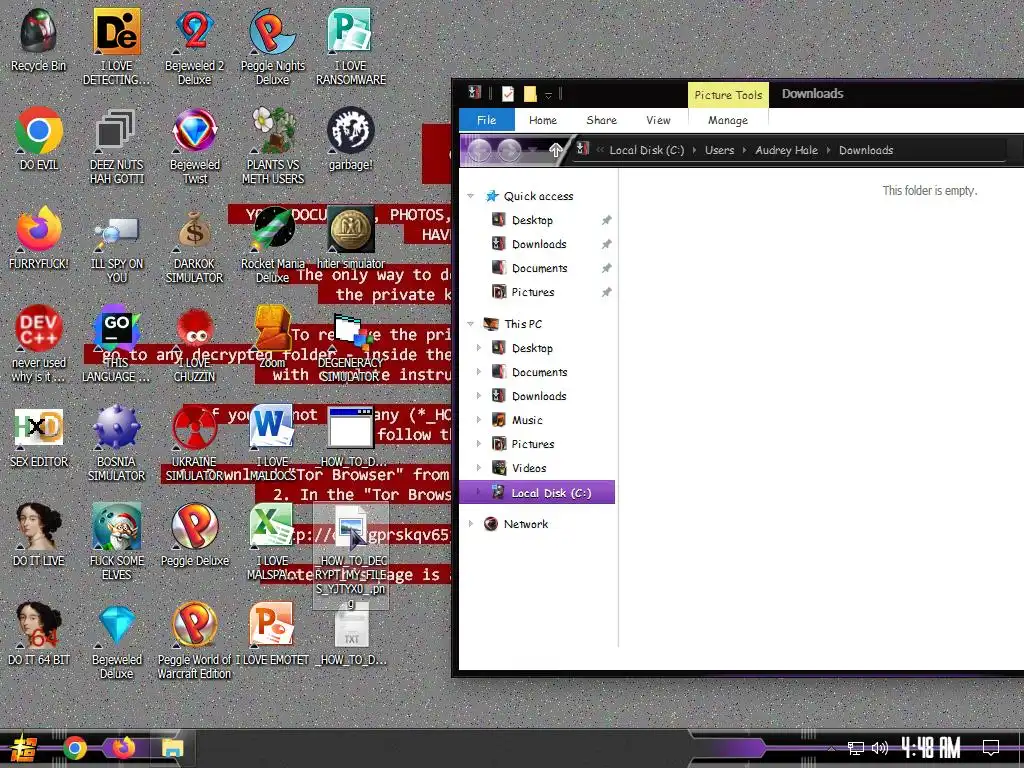Screen dimensions: 1024x768
Task: Open File Explorer taskbar button
Action: (173, 748)
